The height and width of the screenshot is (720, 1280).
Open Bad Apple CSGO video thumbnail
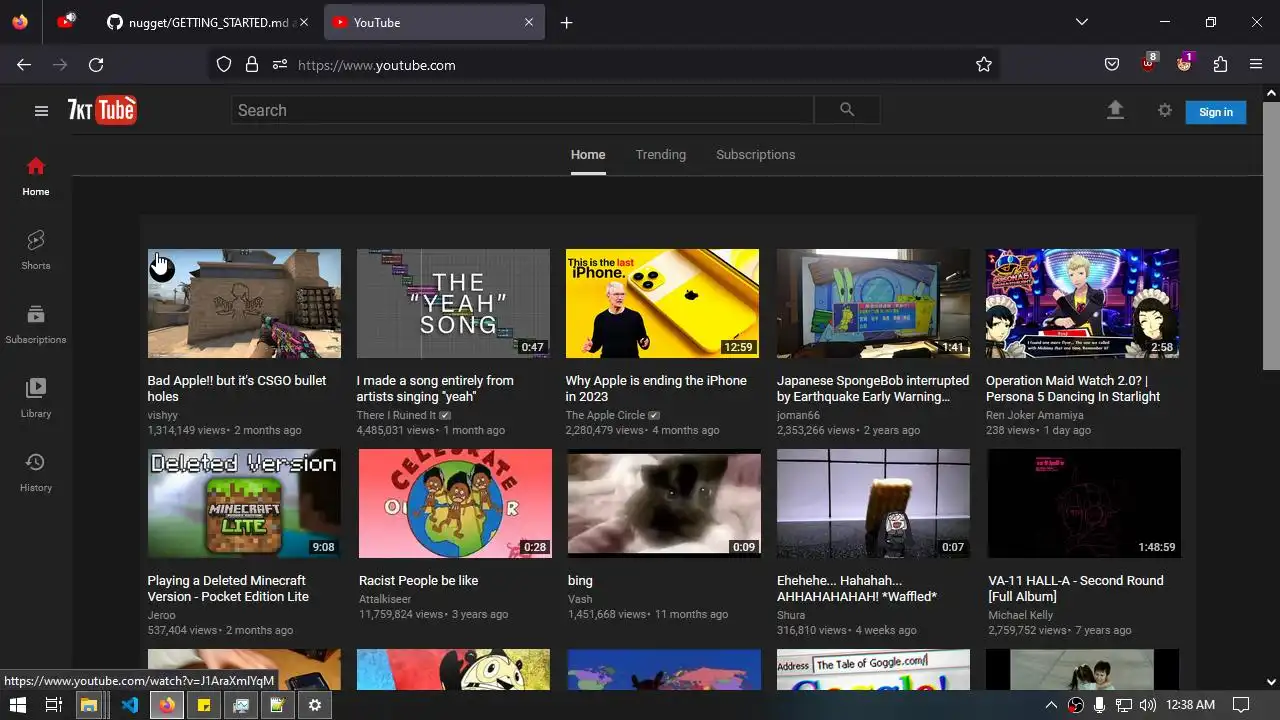pos(244,303)
